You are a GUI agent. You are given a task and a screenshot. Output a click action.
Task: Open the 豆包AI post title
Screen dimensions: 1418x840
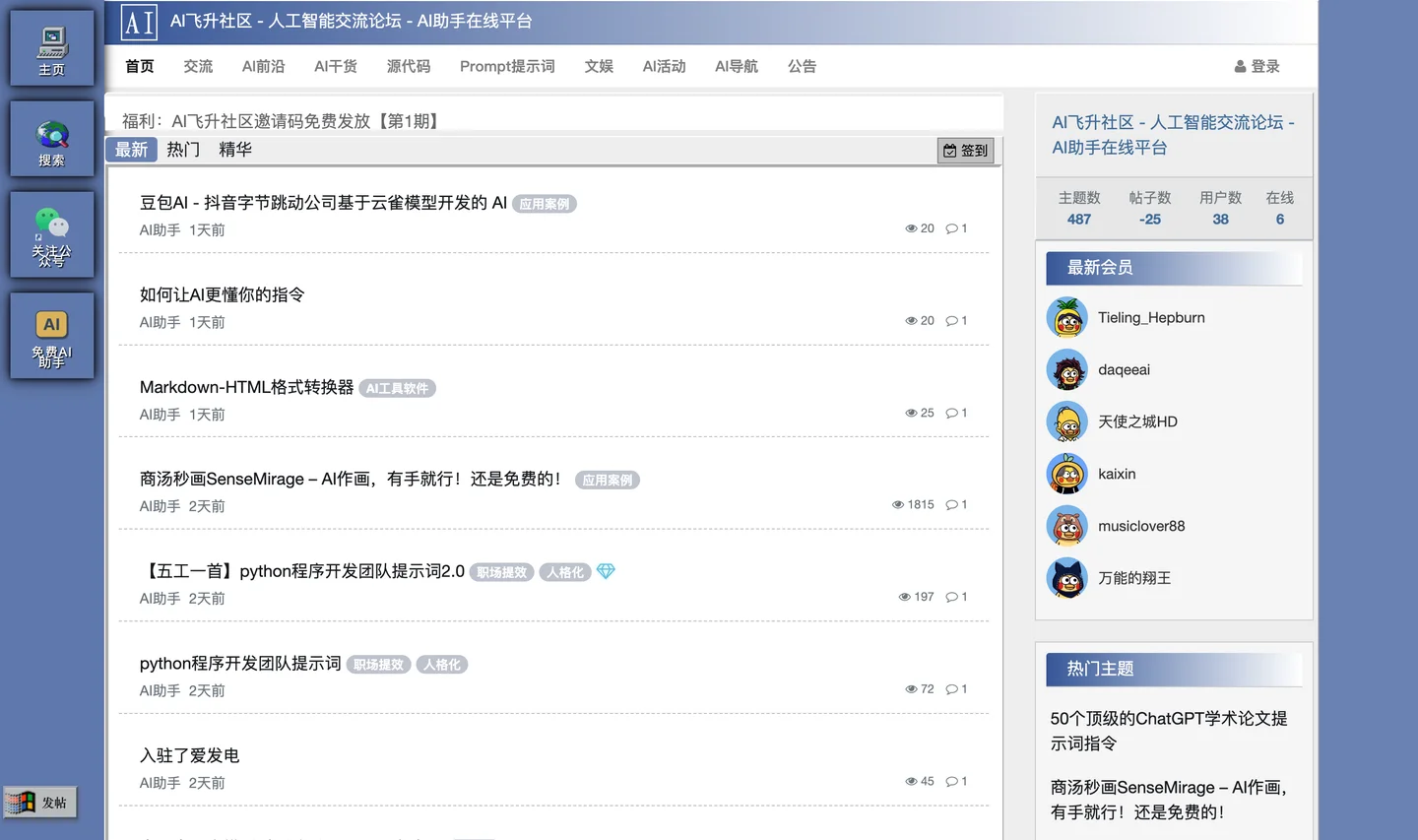pyautogui.click(x=323, y=203)
